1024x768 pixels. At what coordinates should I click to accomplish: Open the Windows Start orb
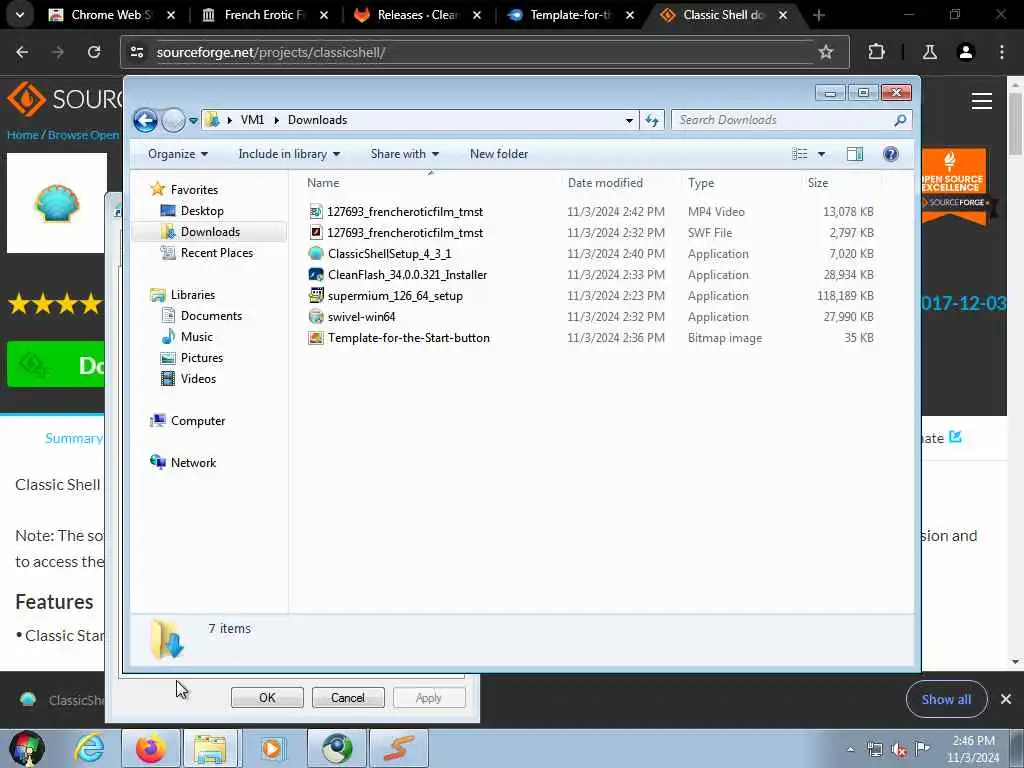[x=27, y=748]
